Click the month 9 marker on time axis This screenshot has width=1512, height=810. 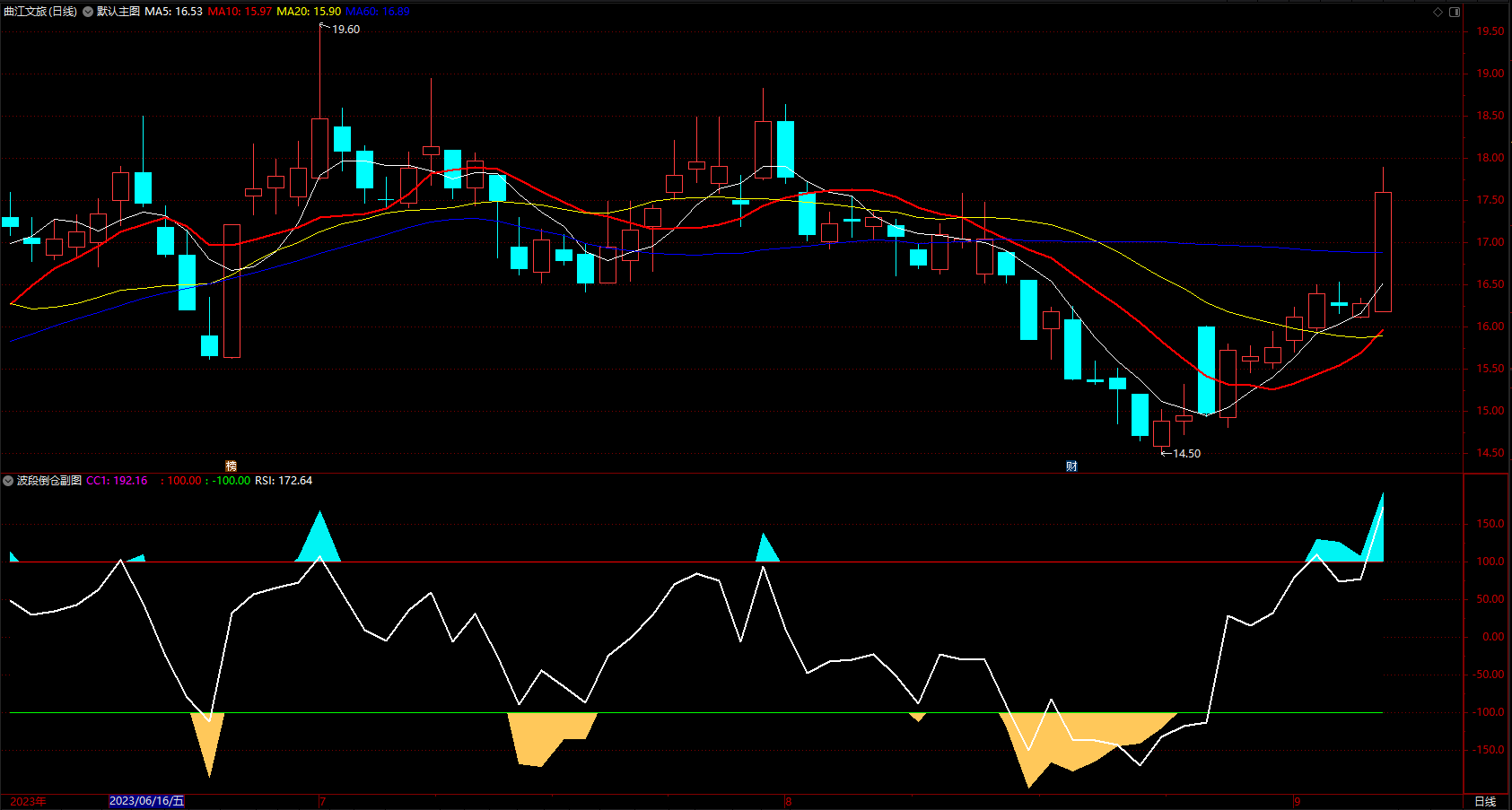1298,801
